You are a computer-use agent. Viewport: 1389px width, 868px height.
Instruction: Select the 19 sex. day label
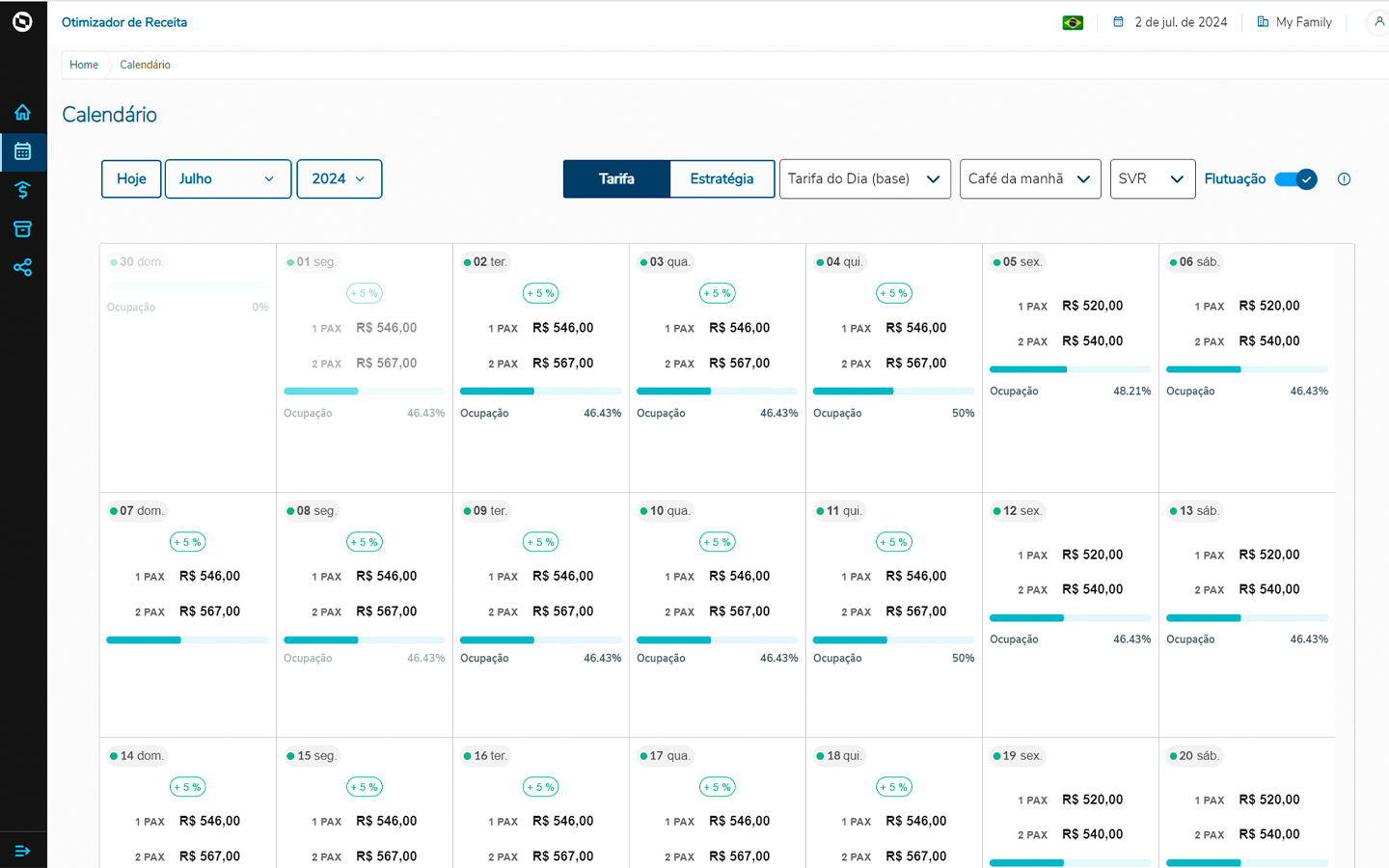1017,756
